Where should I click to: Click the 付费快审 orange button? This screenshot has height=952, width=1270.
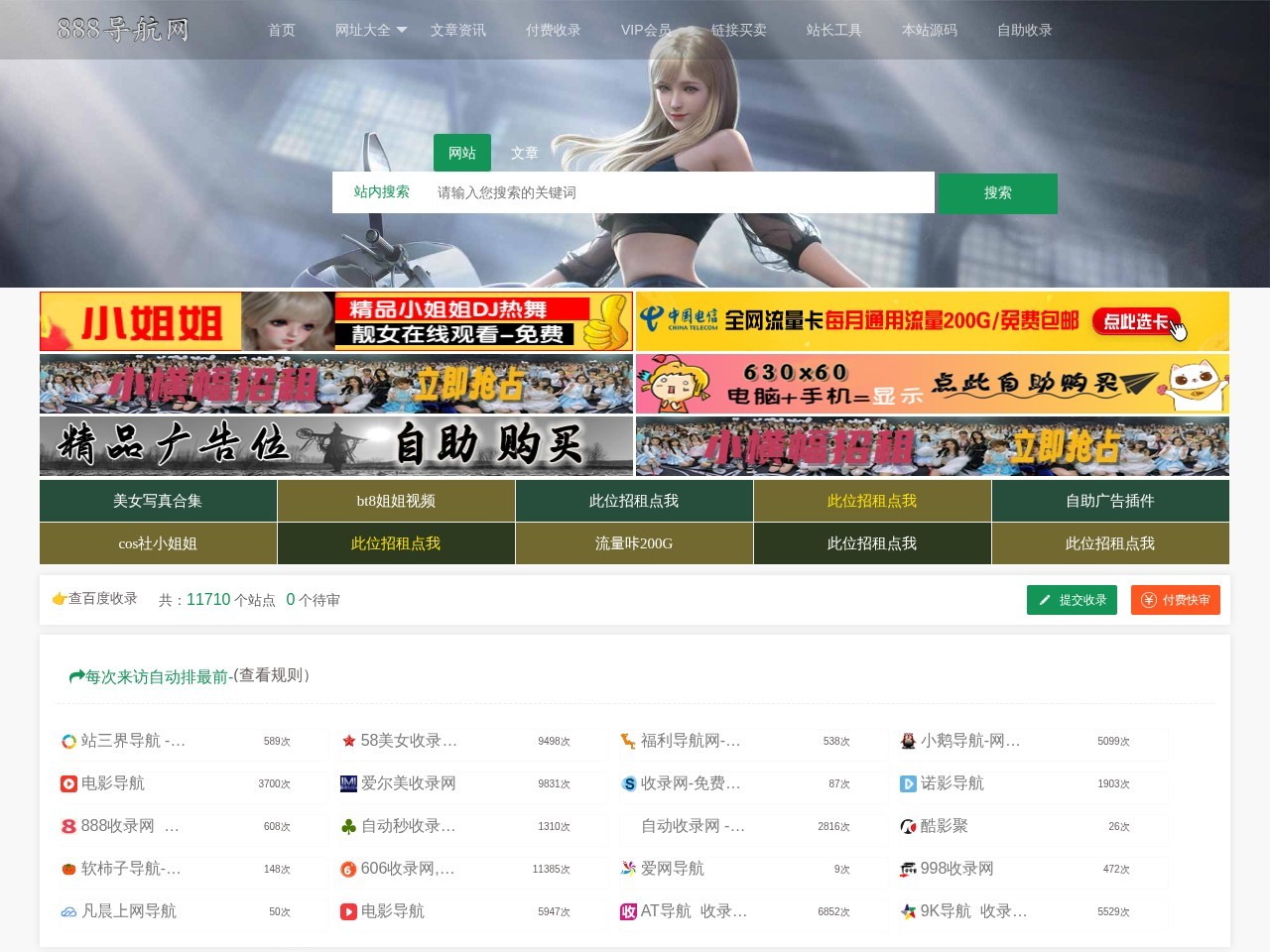(1176, 600)
